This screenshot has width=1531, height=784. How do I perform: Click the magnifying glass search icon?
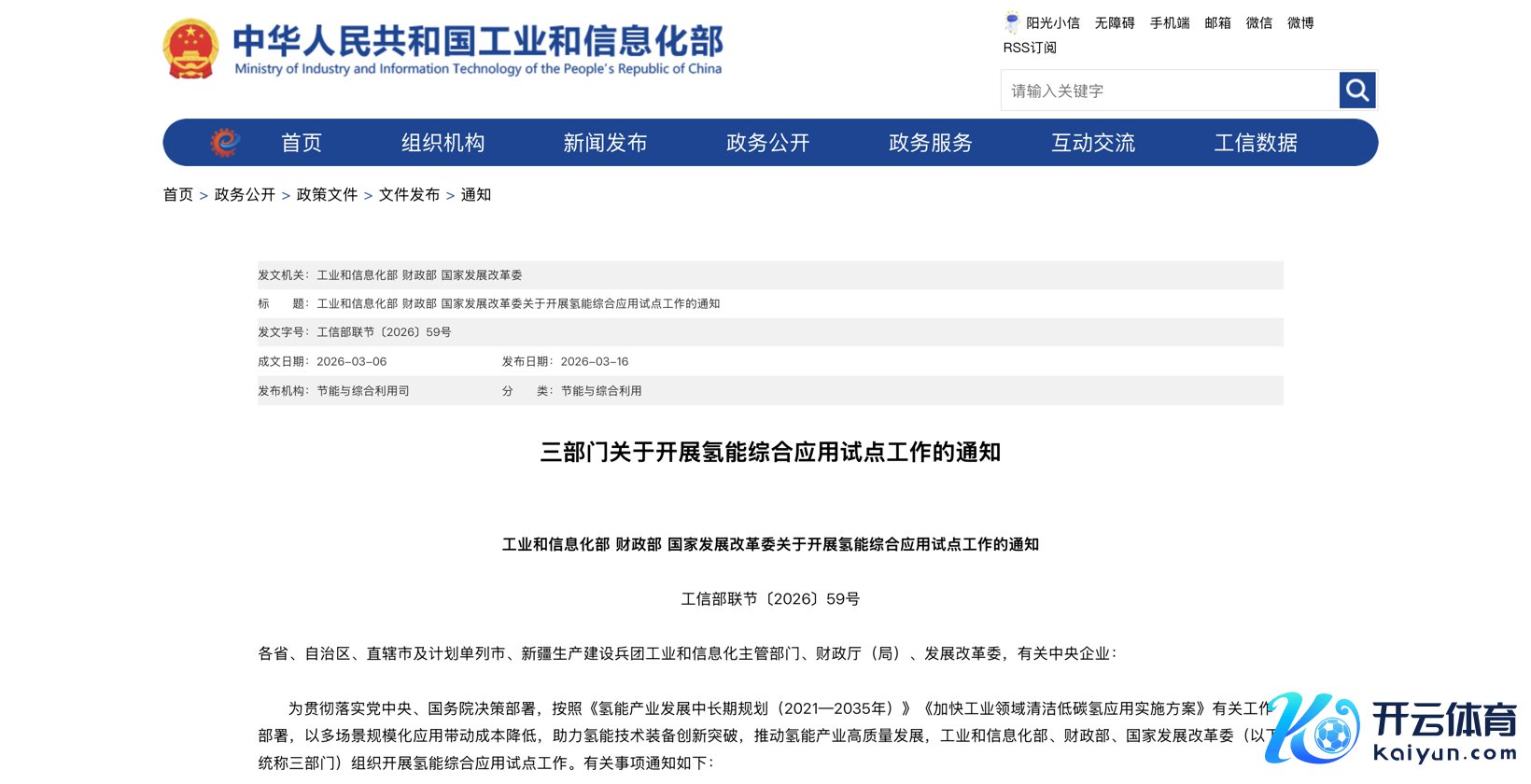click(x=1357, y=91)
